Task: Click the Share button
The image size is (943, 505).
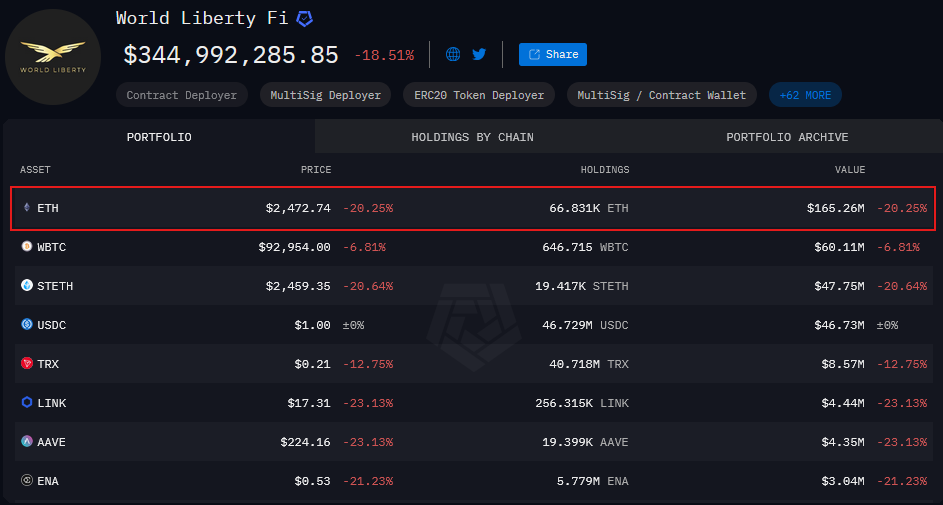Action: point(553,55)
